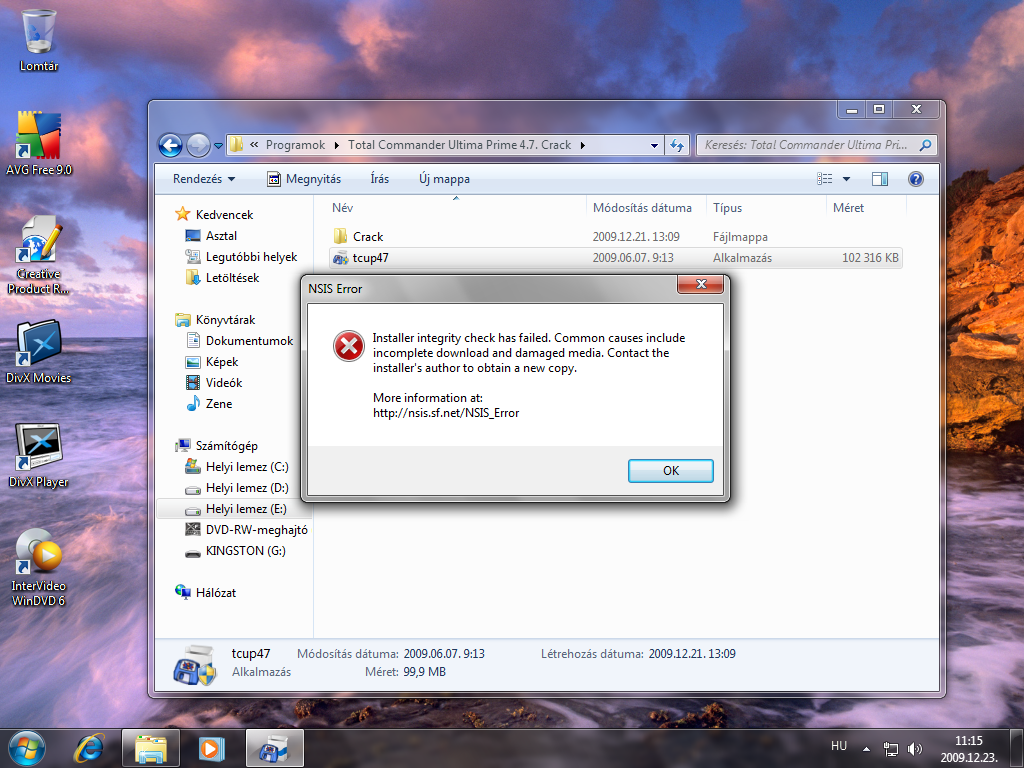
Task: Click the Megnyitás toolbar button
Action: (304, 179)
